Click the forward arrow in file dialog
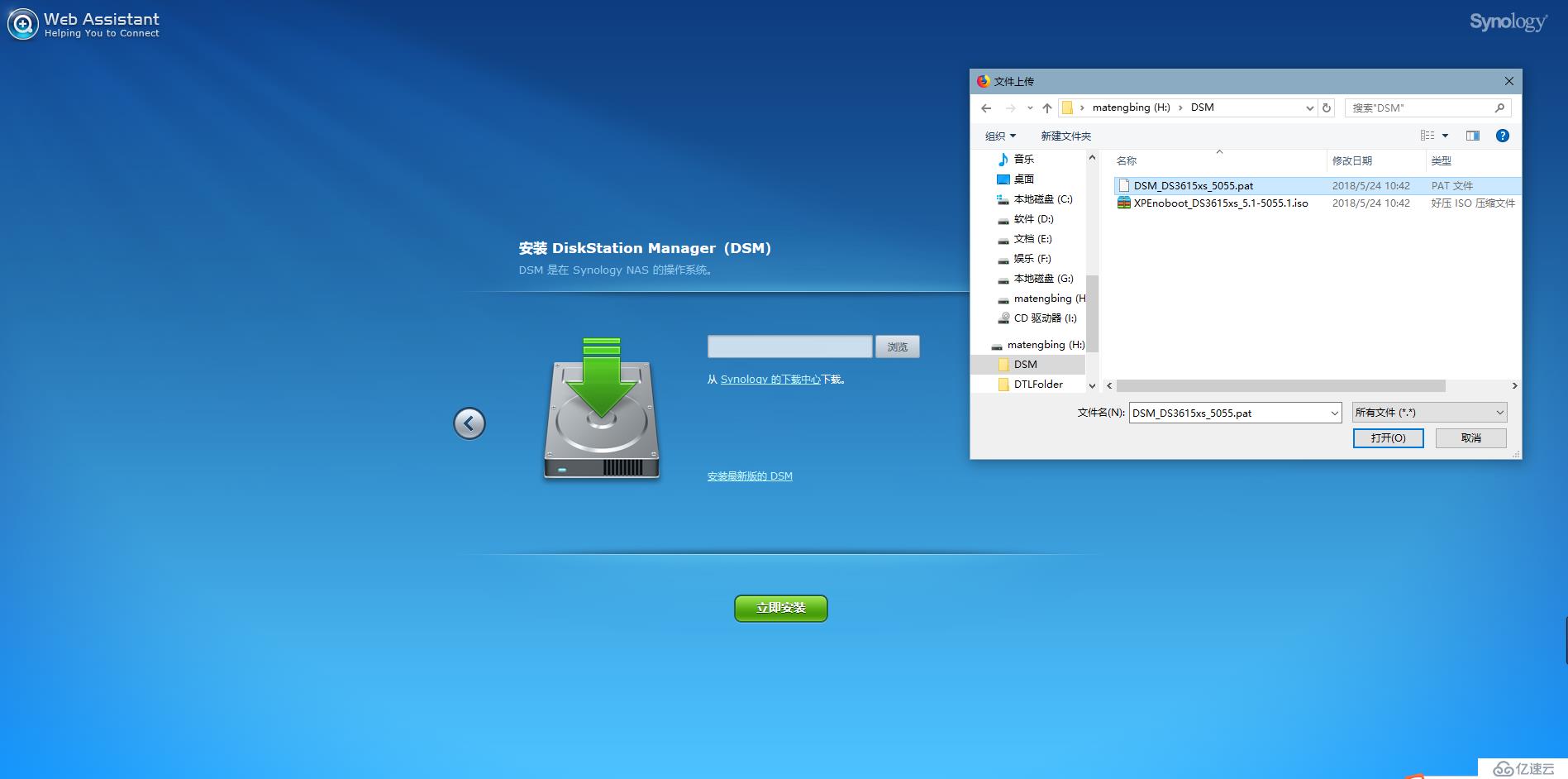1568x779 pixels. click(x=1010, y=108)
